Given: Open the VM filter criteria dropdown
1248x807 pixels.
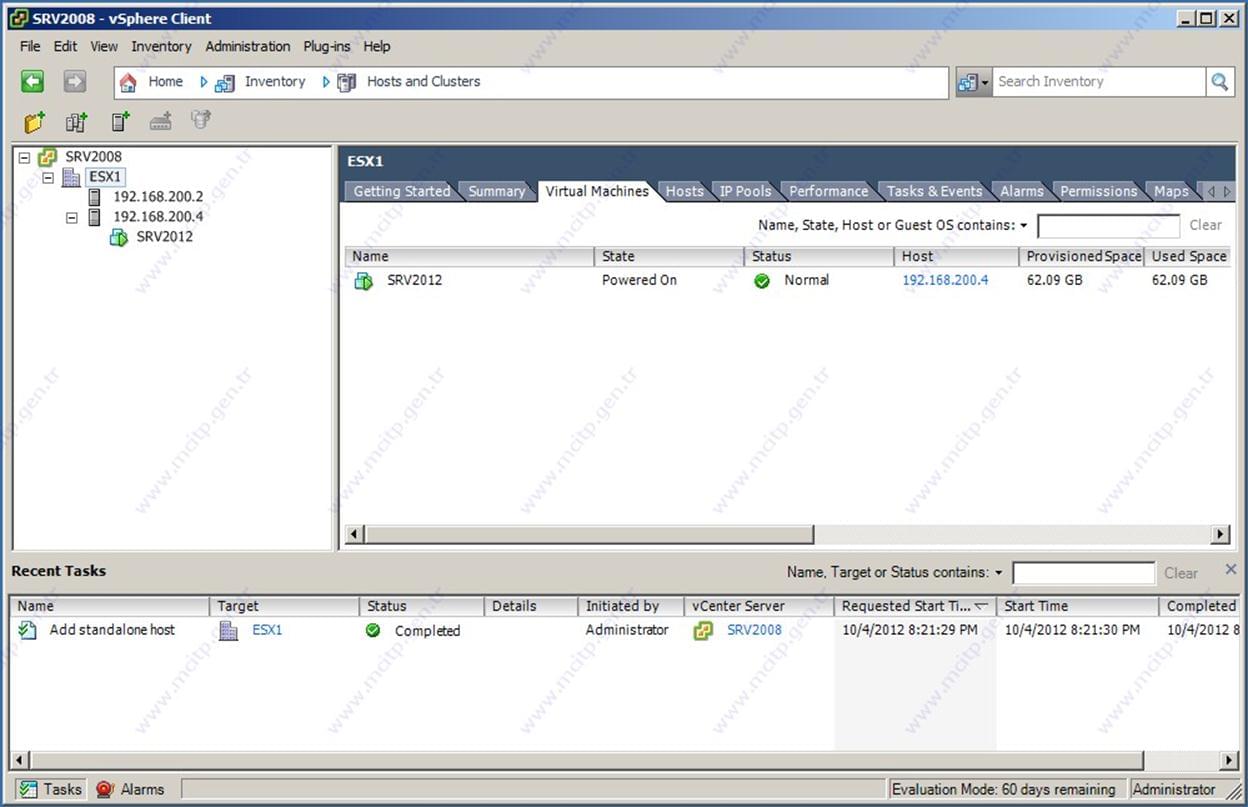Looking at the screenshot, I should pyautogui.click(x=1024, y=226).
